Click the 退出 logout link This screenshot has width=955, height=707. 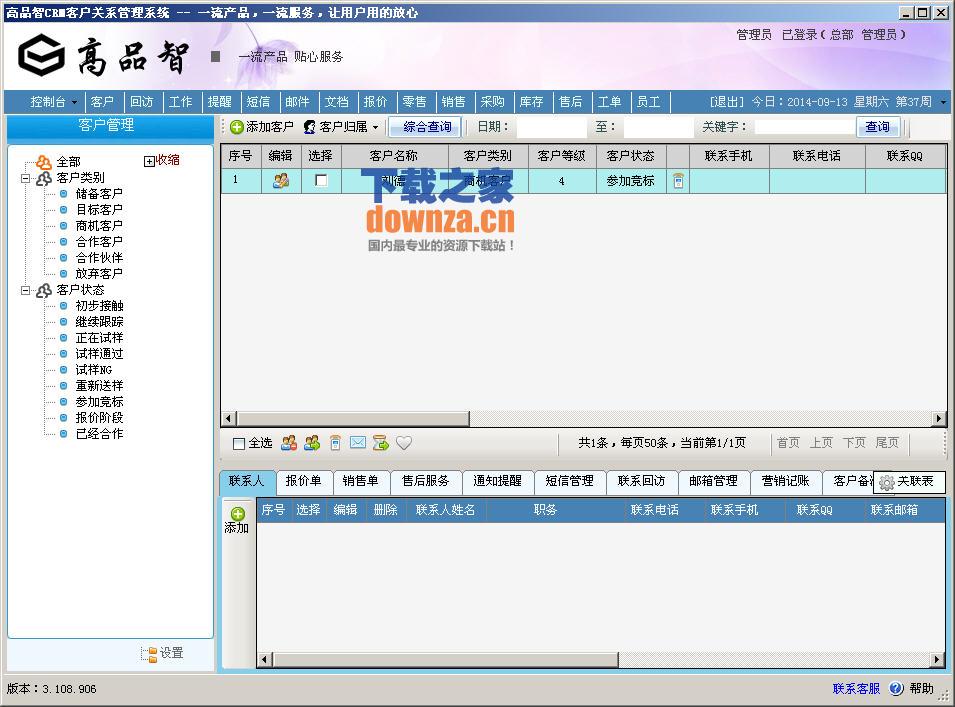click(727, 102)
